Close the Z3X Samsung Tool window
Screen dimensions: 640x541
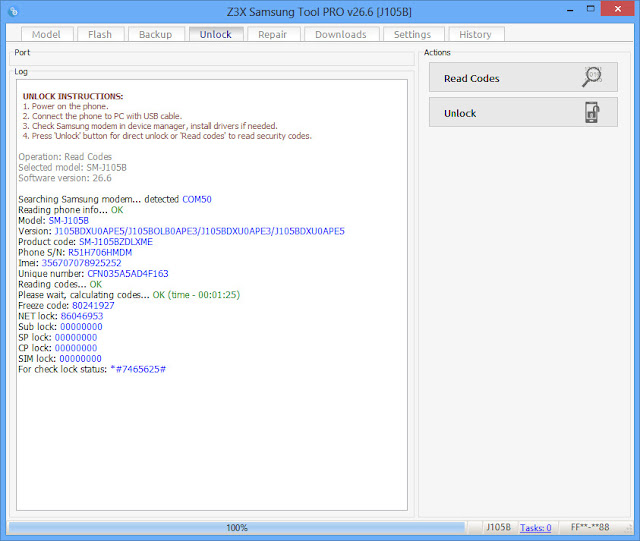tap(618, 9)
